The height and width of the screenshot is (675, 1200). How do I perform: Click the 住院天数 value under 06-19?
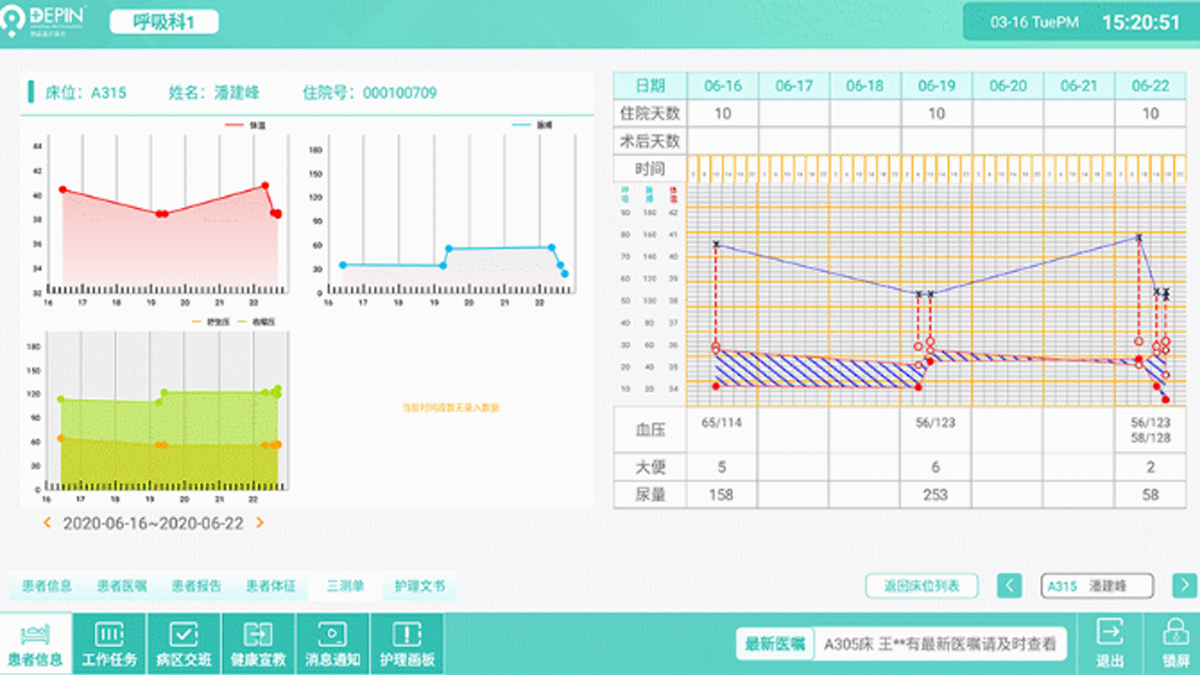(937, 113)
